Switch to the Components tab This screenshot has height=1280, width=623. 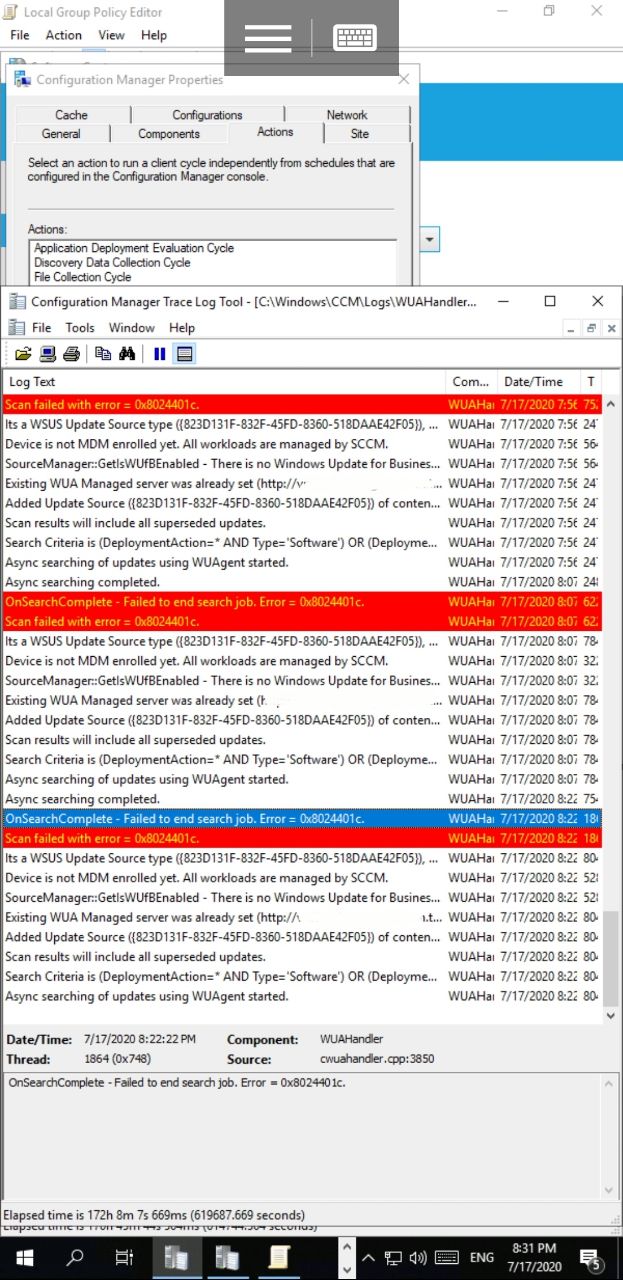[x=169, y=134]
